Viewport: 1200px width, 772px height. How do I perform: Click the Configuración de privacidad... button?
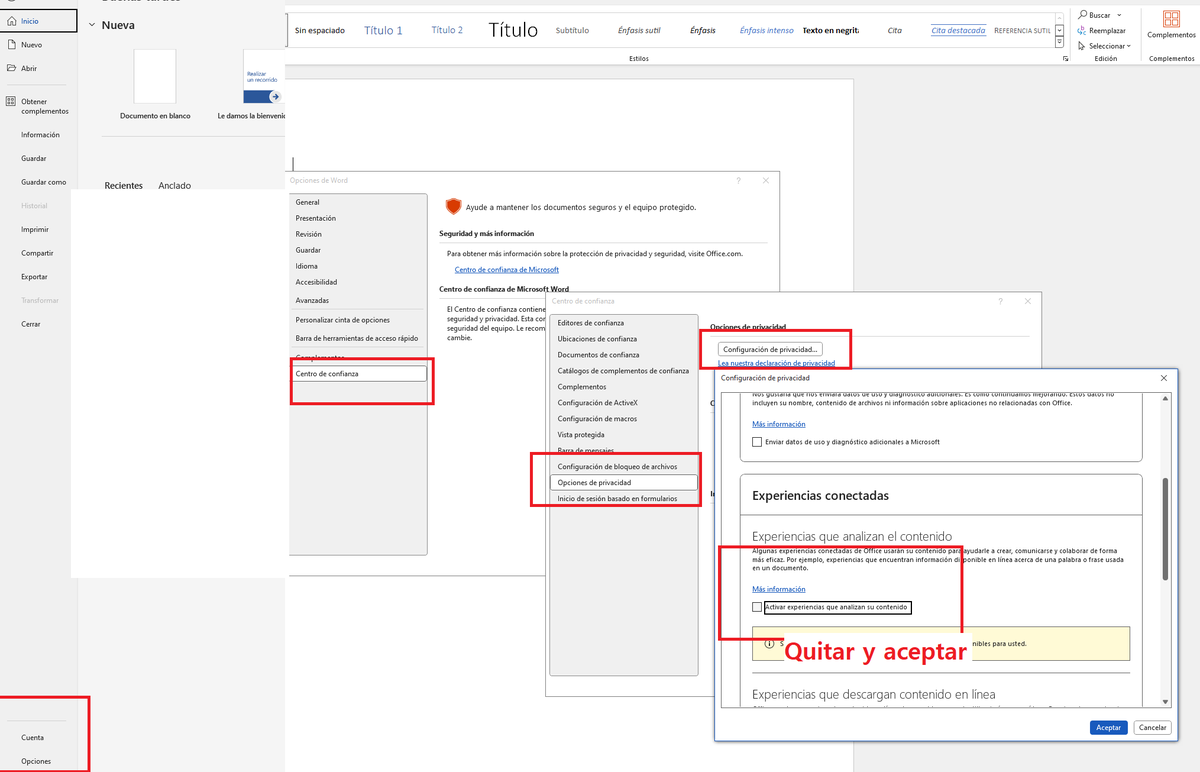pos(771,349)
